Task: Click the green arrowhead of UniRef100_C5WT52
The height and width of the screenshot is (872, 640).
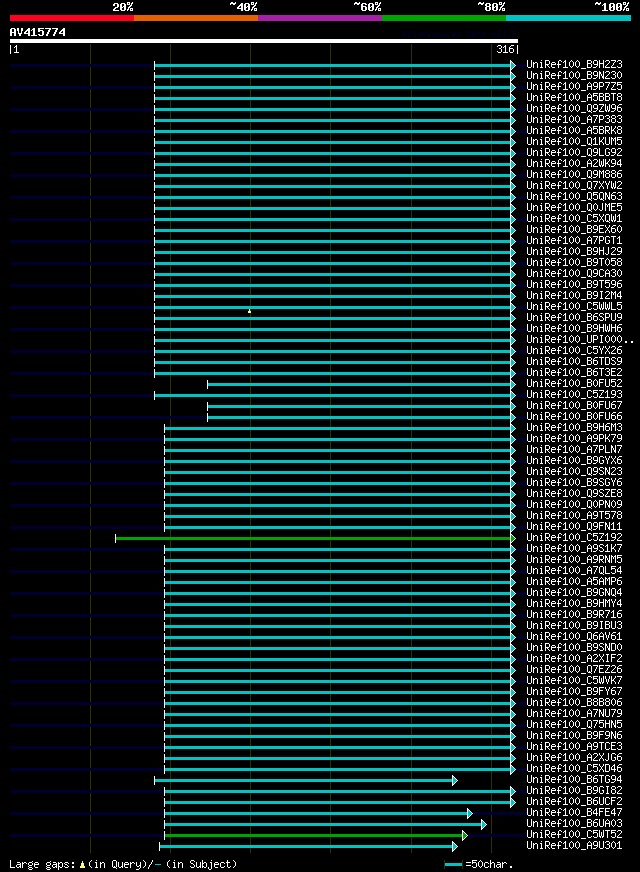Action: [465, 835]
